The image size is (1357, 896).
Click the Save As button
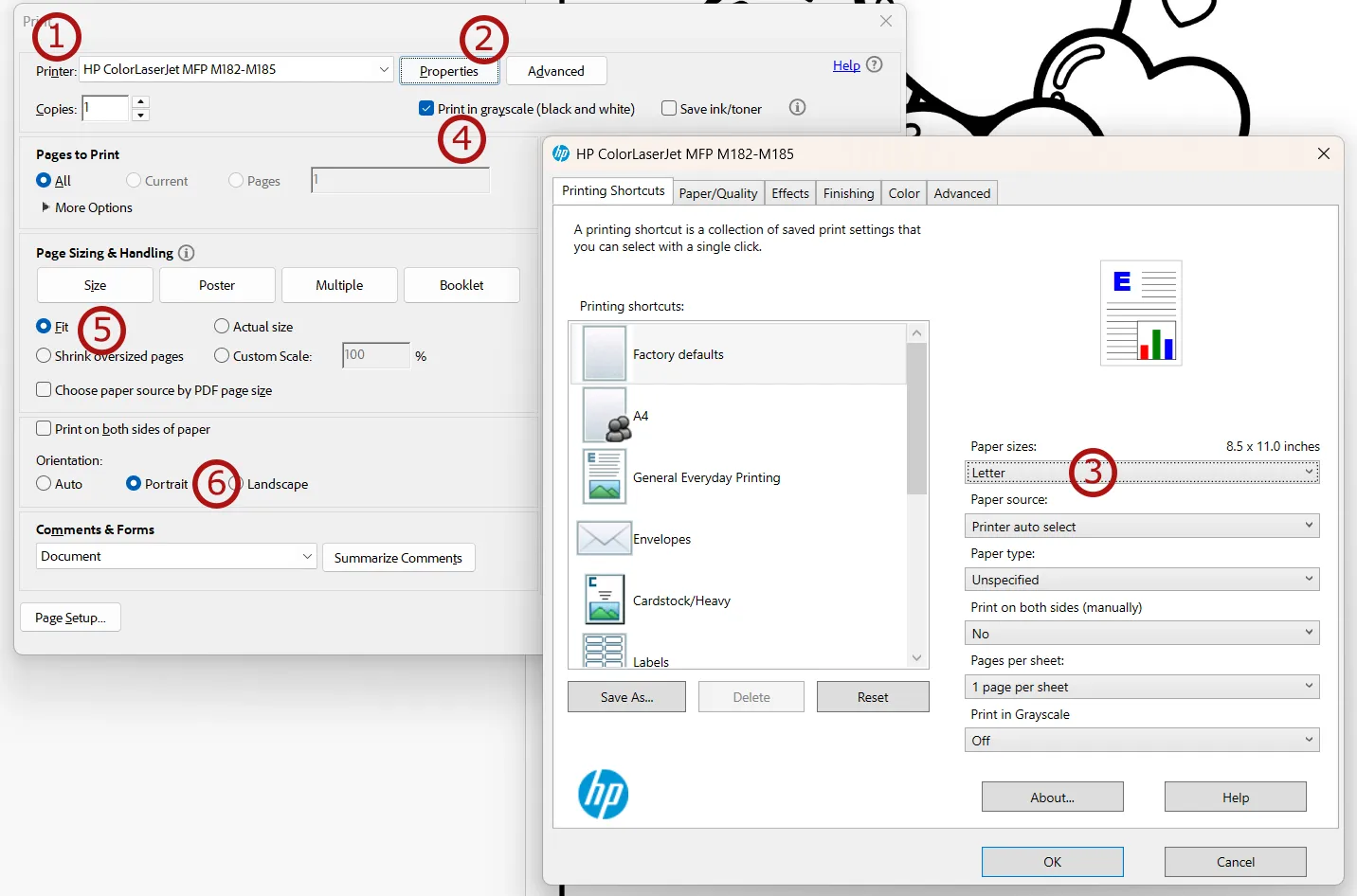(x=625, y=696)
